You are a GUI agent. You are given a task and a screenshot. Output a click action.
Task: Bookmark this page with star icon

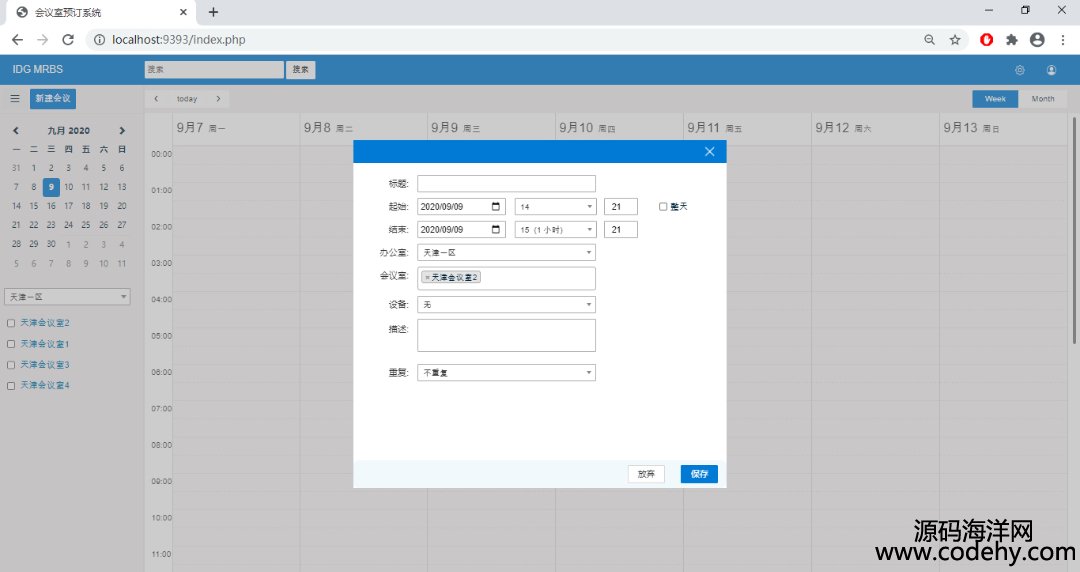(955, 40)
